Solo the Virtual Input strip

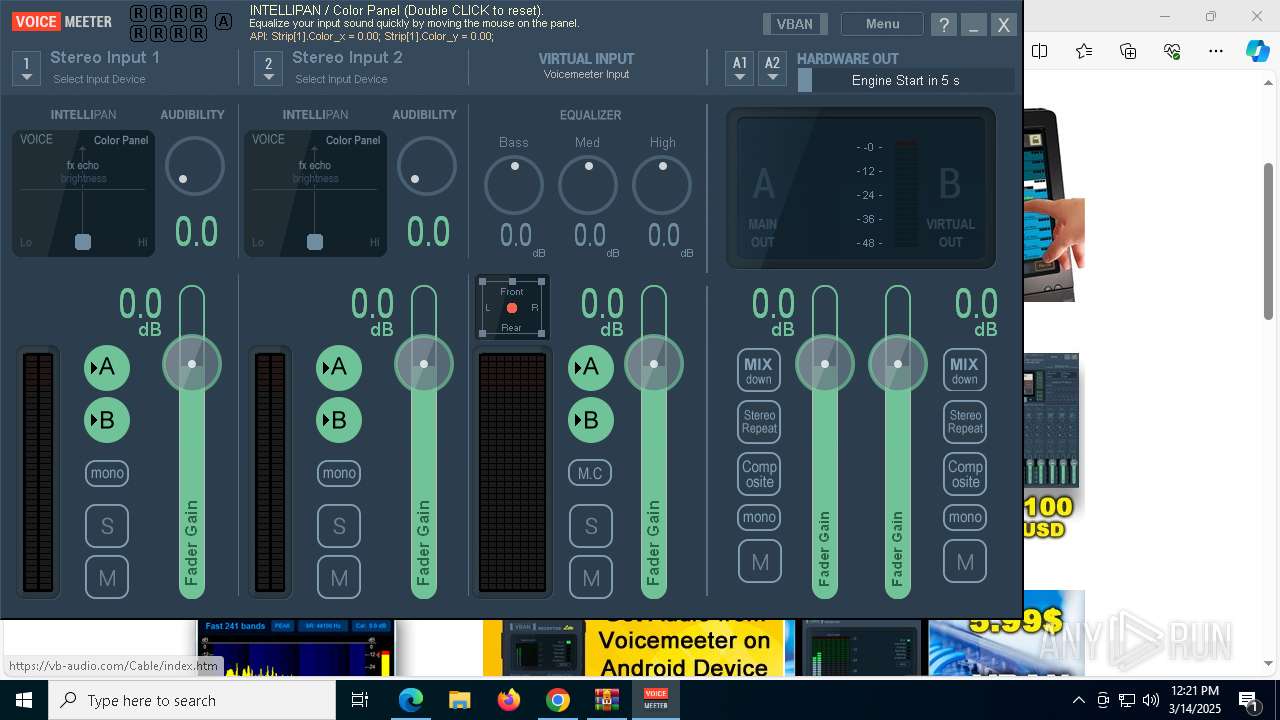[x=591, y=526]
